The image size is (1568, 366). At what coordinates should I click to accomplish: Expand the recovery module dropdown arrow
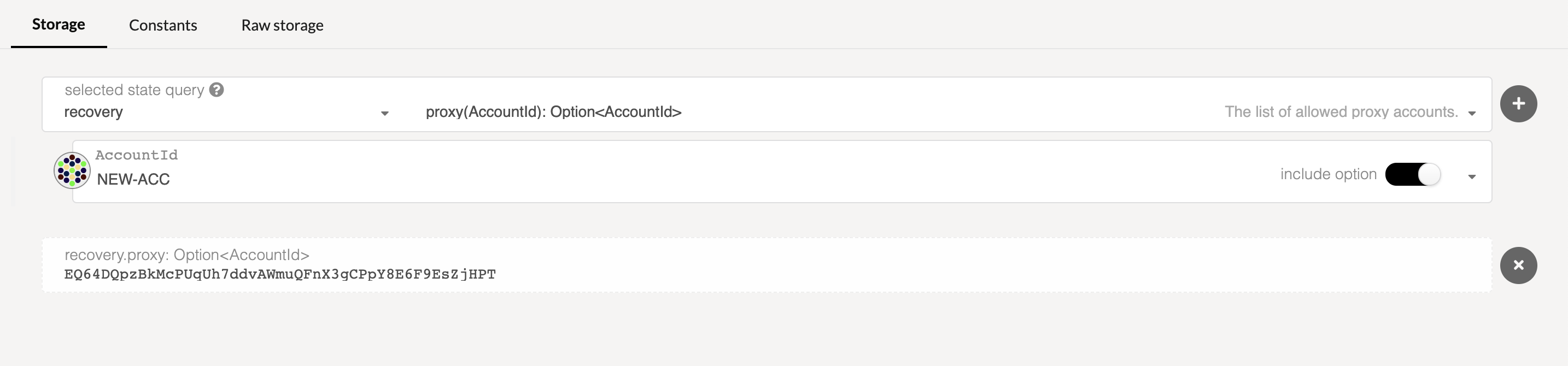click(x=385, y=113)
